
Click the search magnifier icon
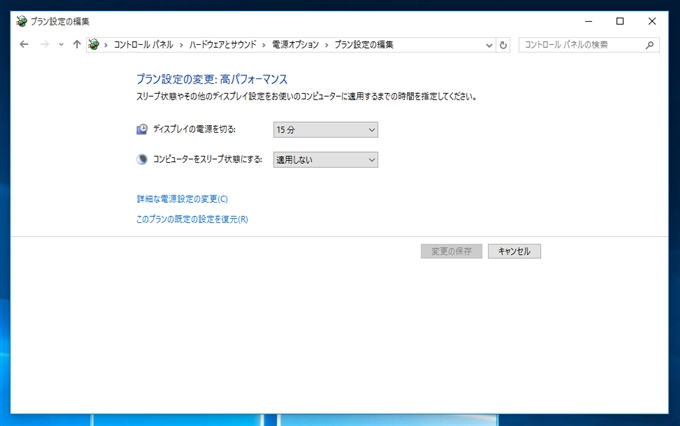point(650,45)
